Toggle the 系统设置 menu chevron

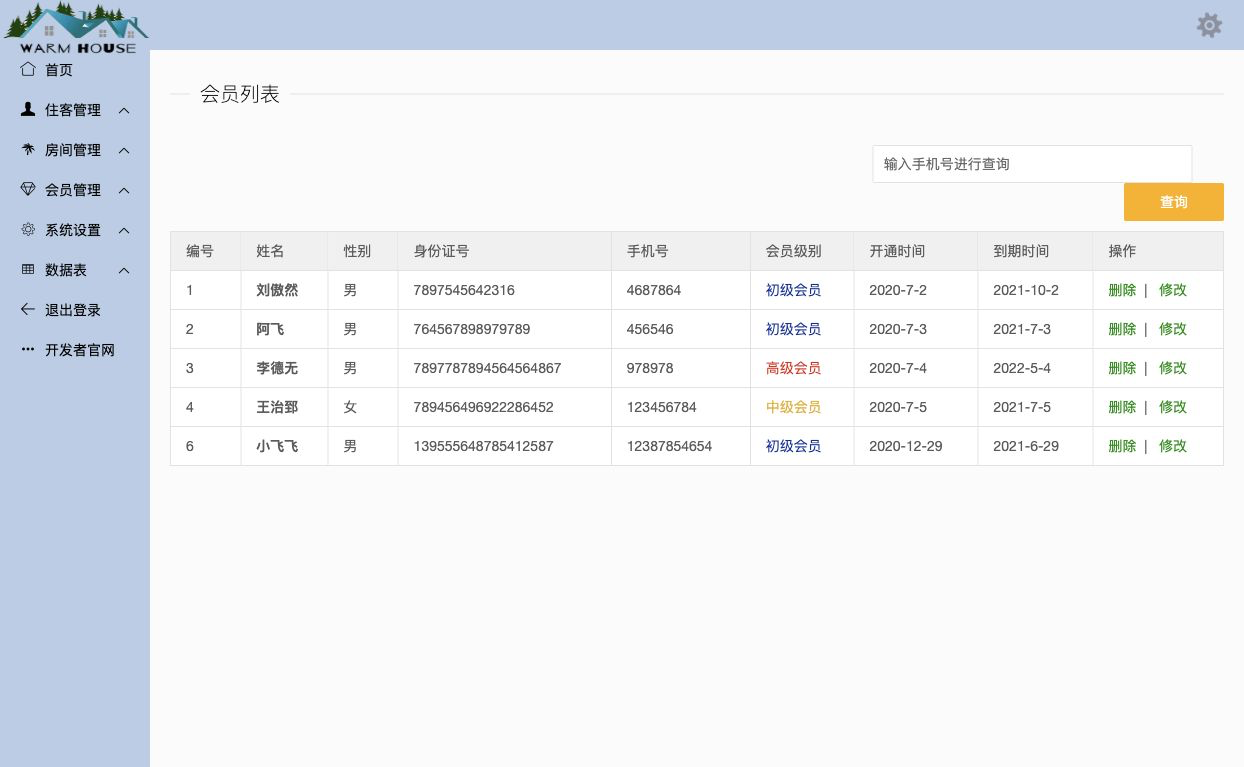tap(124, 230)
